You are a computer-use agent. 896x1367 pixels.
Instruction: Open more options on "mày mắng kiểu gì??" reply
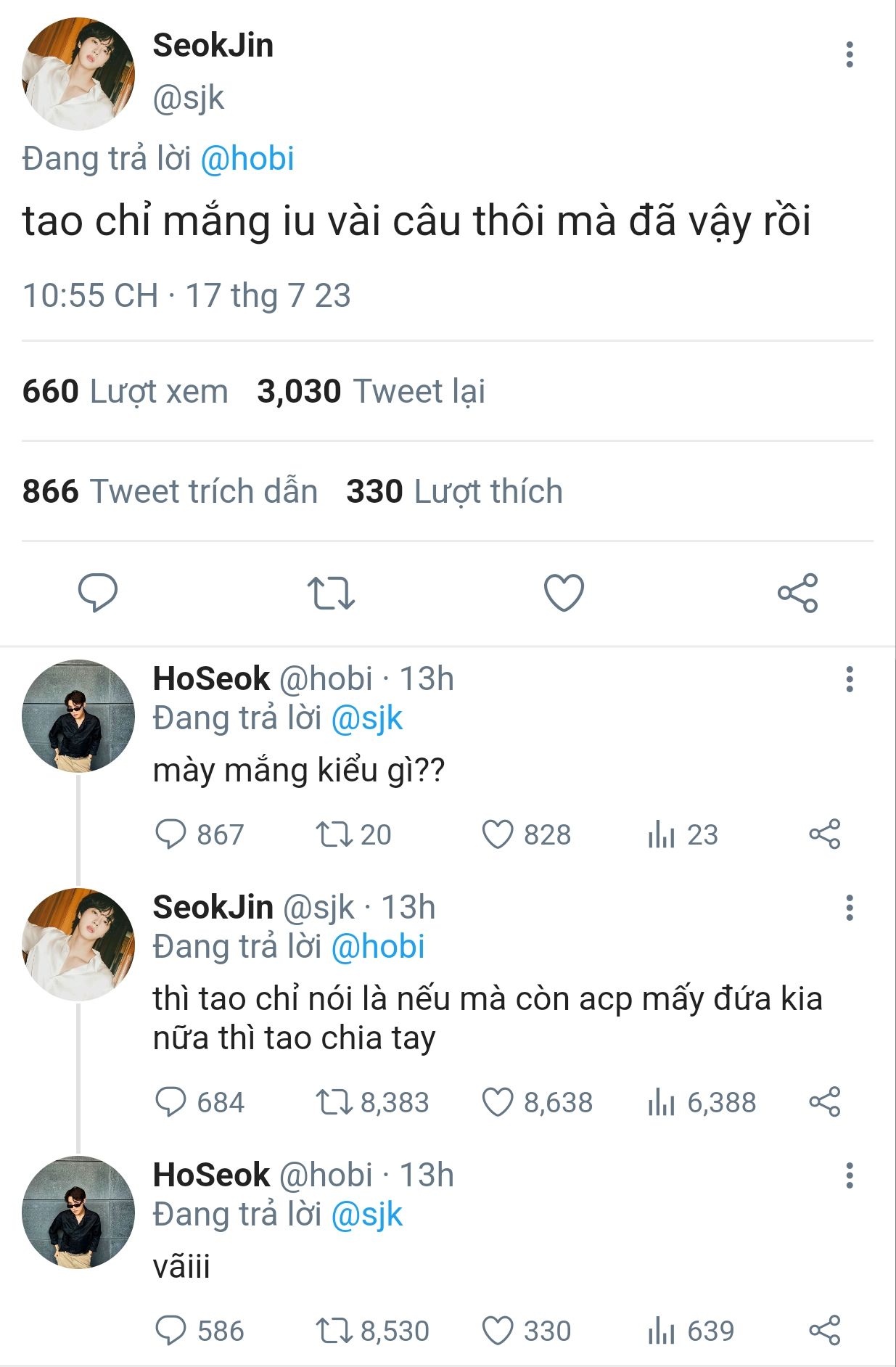point(849,679)
